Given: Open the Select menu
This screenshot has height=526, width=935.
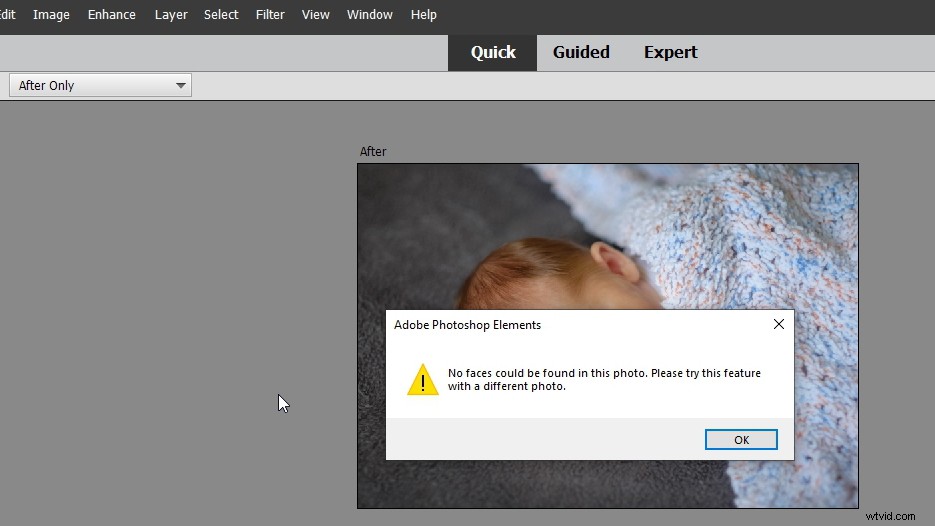Looking at the screenshot, I should click(x=221, y=14).
